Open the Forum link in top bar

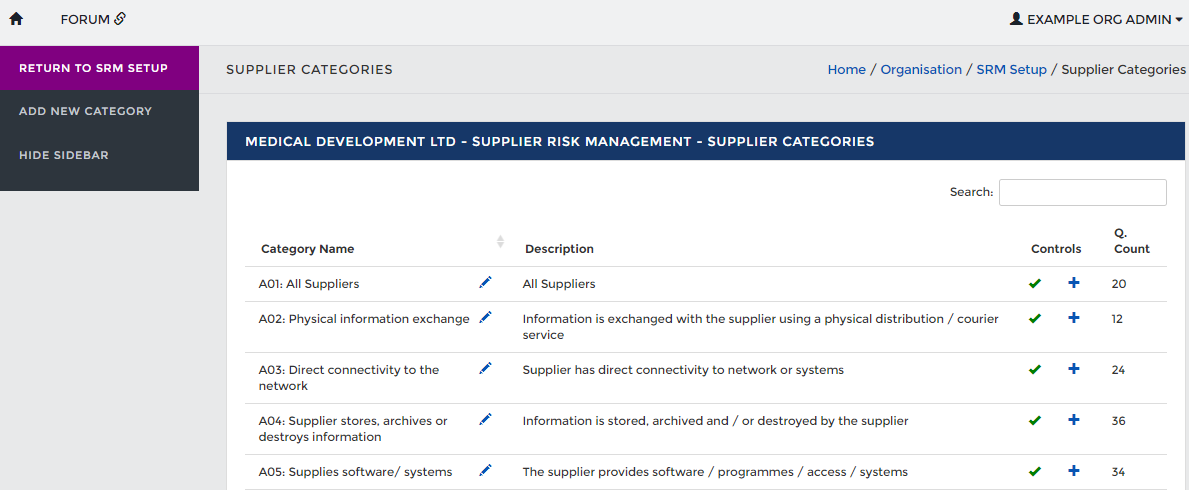(x=93, y=19)
